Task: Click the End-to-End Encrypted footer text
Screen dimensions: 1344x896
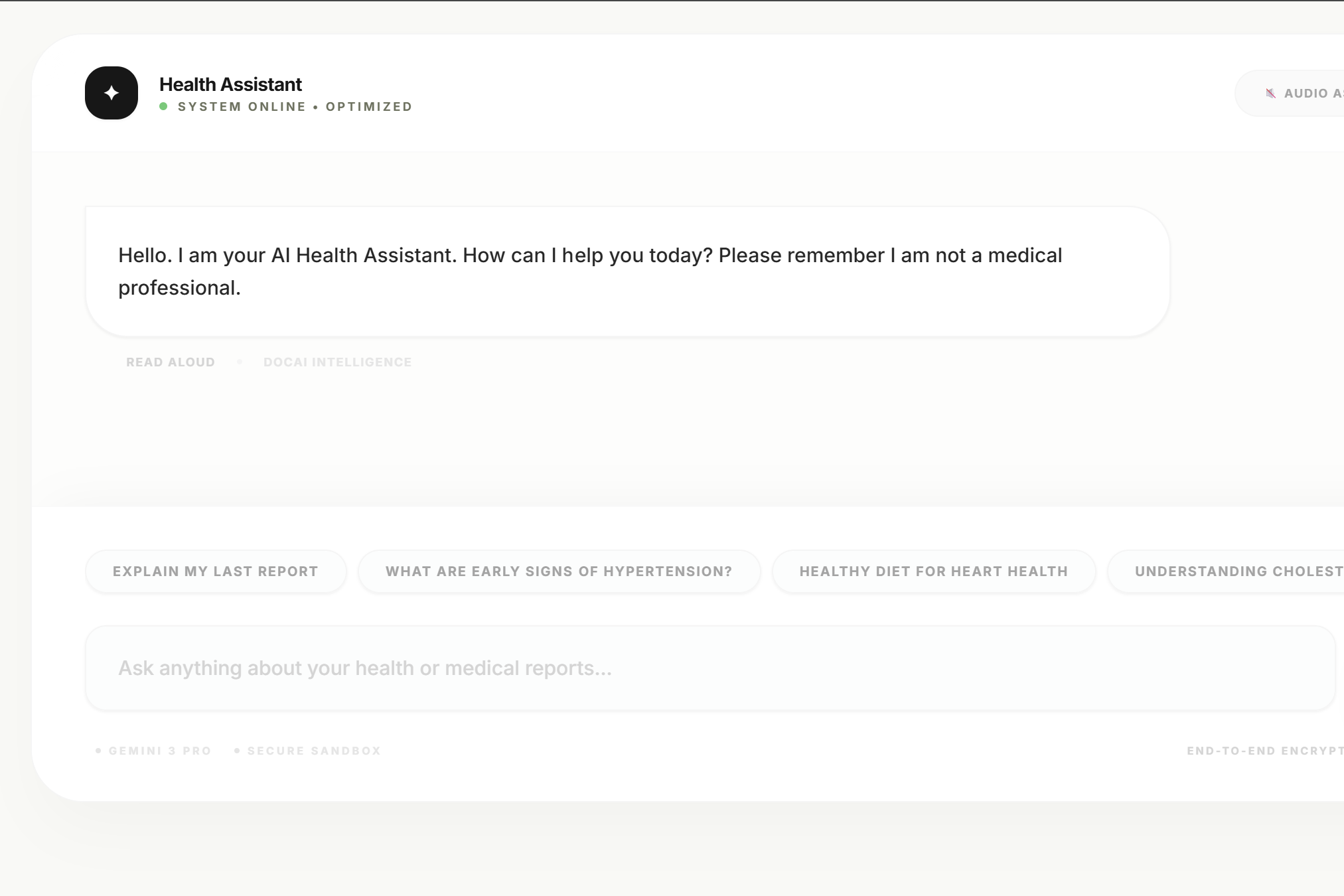Action: click(1263, 751)
